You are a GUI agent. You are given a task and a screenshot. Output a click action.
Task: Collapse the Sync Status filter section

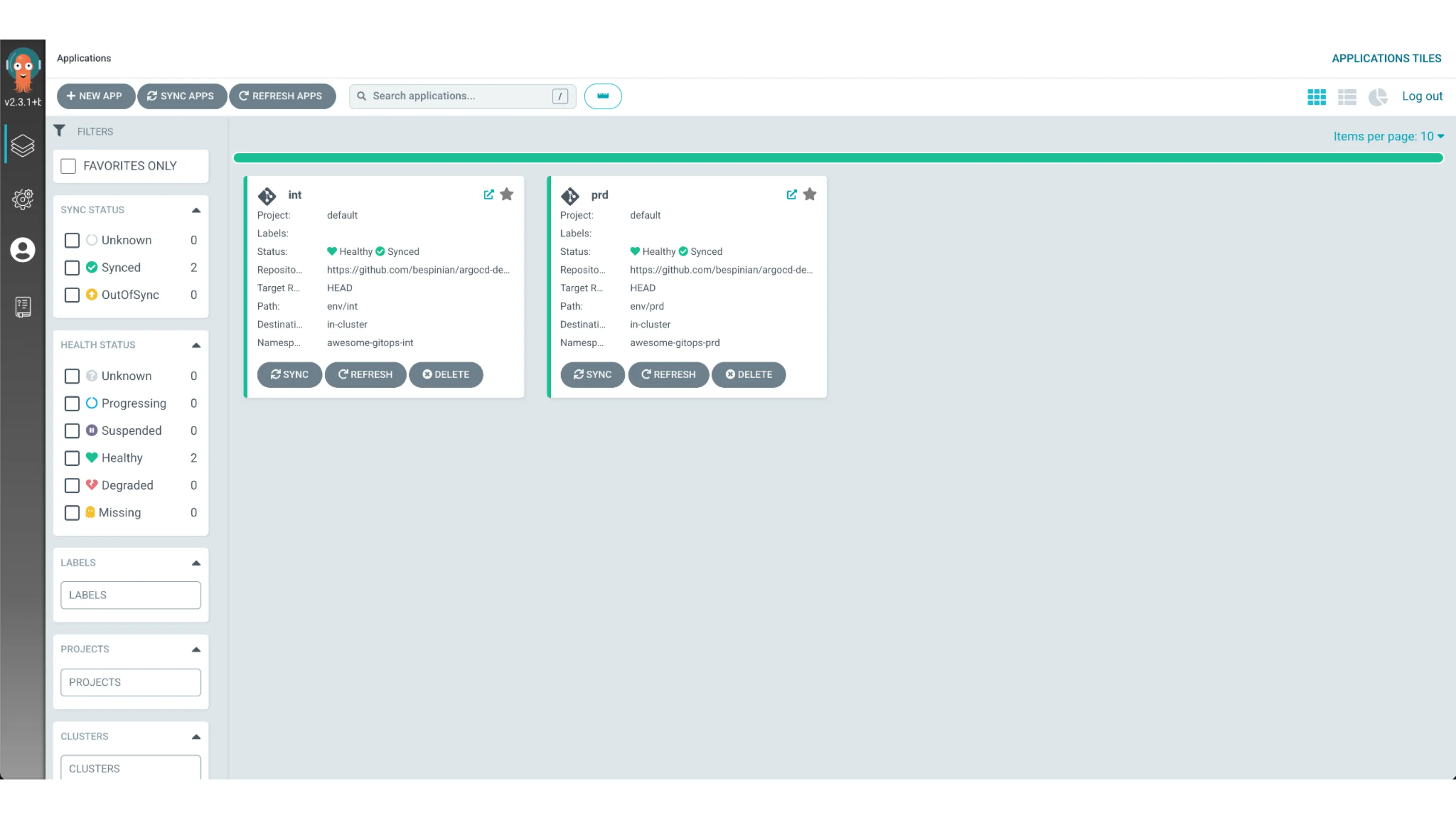pyautogui.click(x=196, y=210)
